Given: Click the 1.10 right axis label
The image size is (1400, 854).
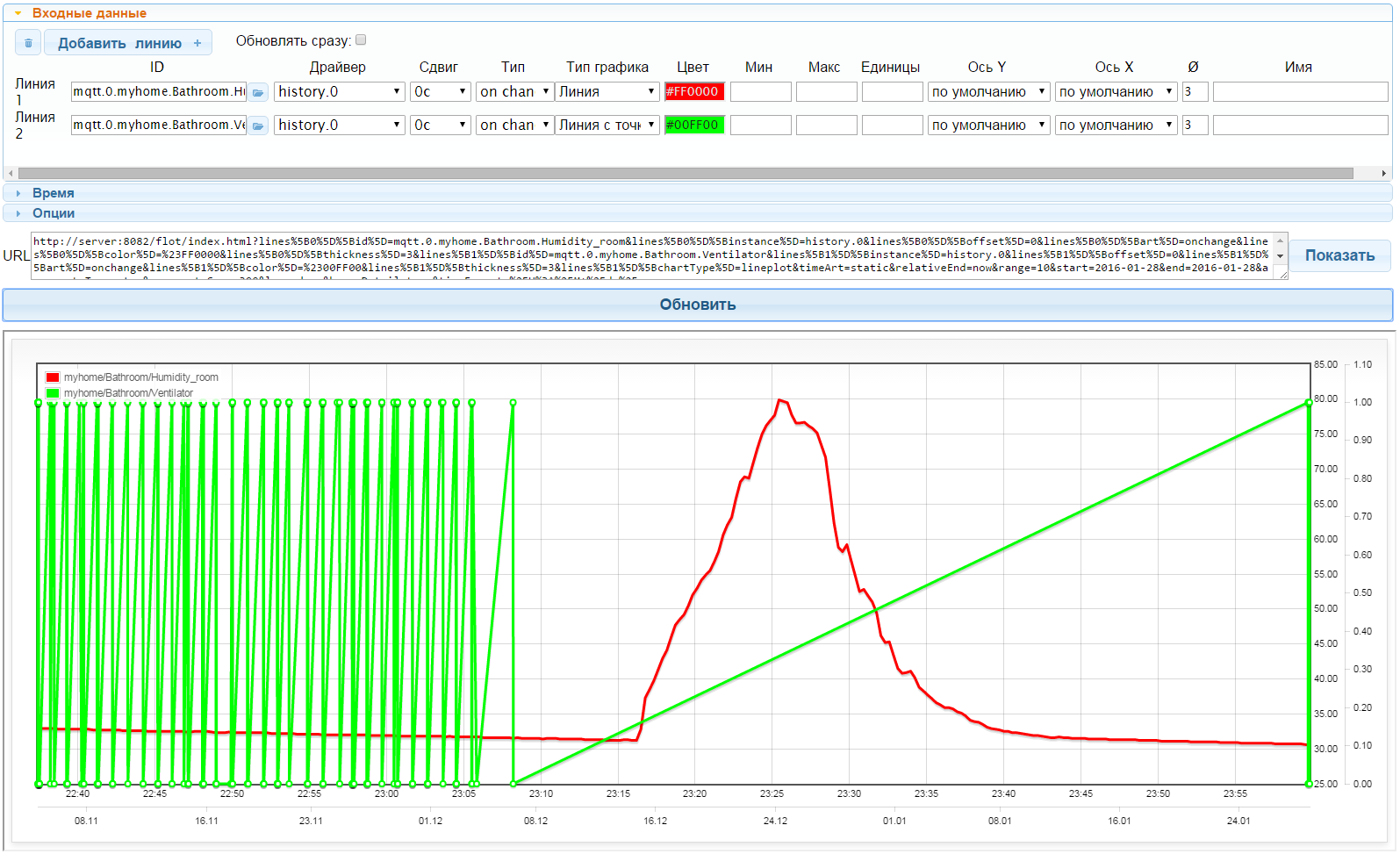Looking at the screenshot, I should (x=1362, y=364).
